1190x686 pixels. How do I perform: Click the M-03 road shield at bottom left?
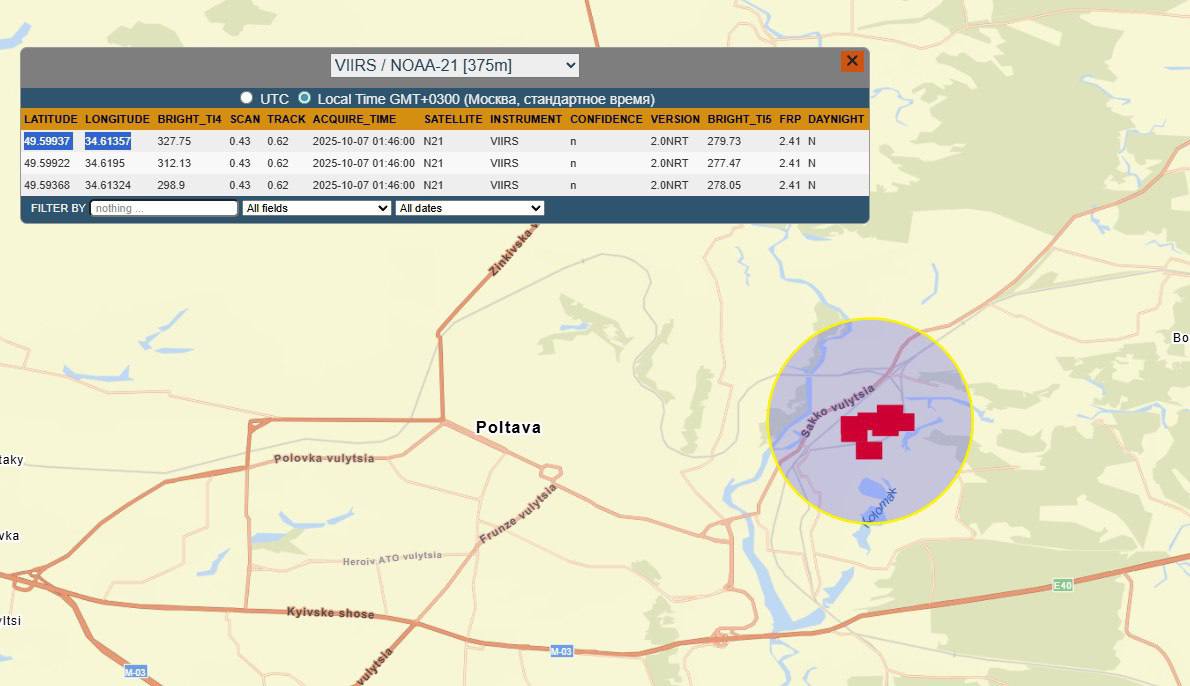pyautogui.click(x=136, y=671)
